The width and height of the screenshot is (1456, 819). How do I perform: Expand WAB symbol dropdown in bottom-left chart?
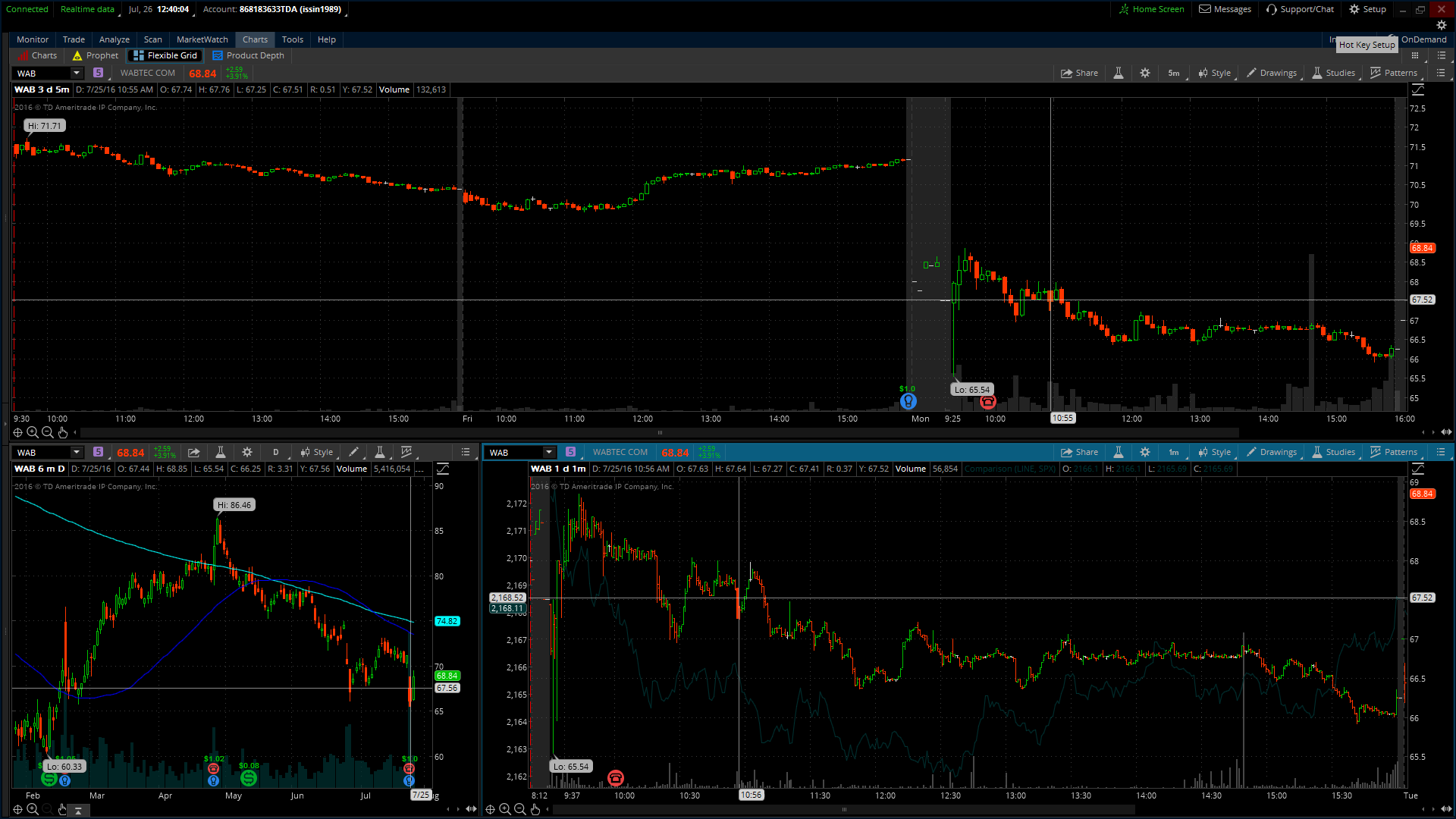(76, 452)
